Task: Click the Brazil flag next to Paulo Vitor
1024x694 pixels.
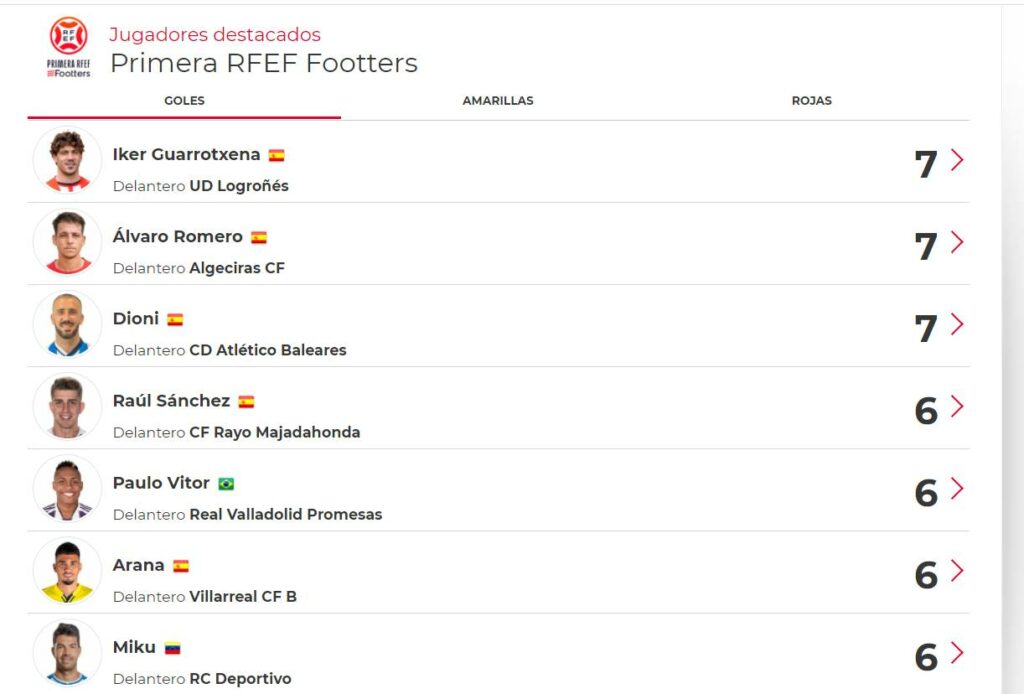Action: [x=226, y=484]
